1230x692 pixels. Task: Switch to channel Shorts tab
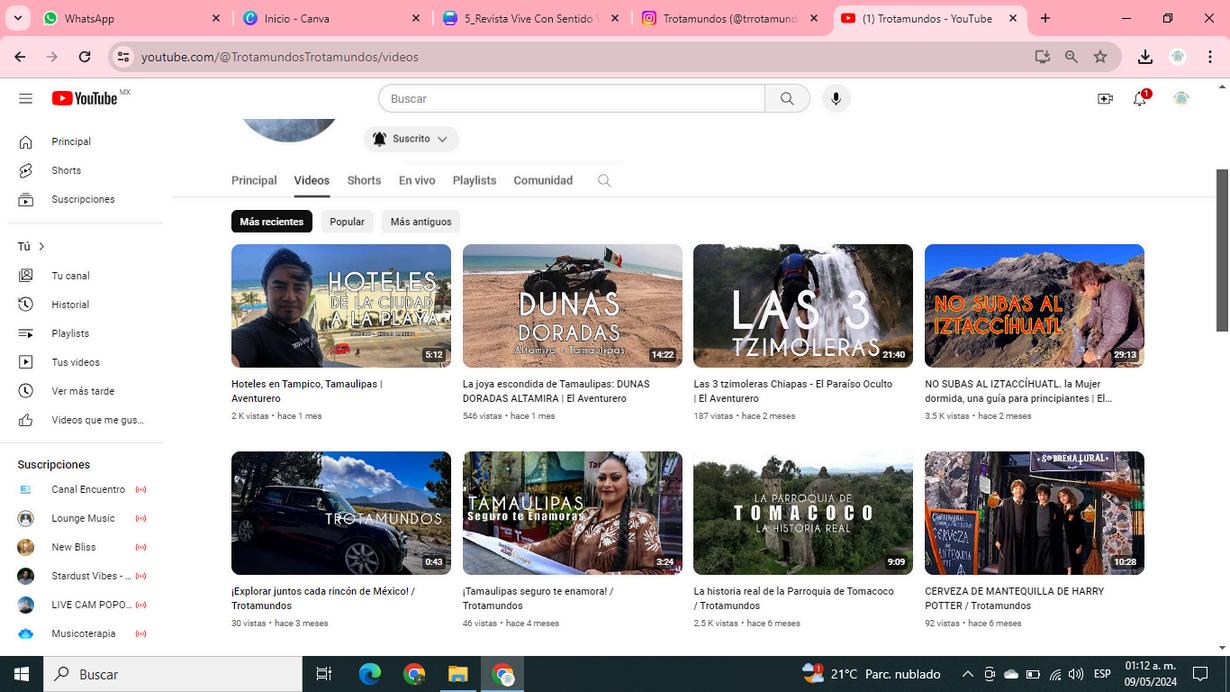pos(364,181)
